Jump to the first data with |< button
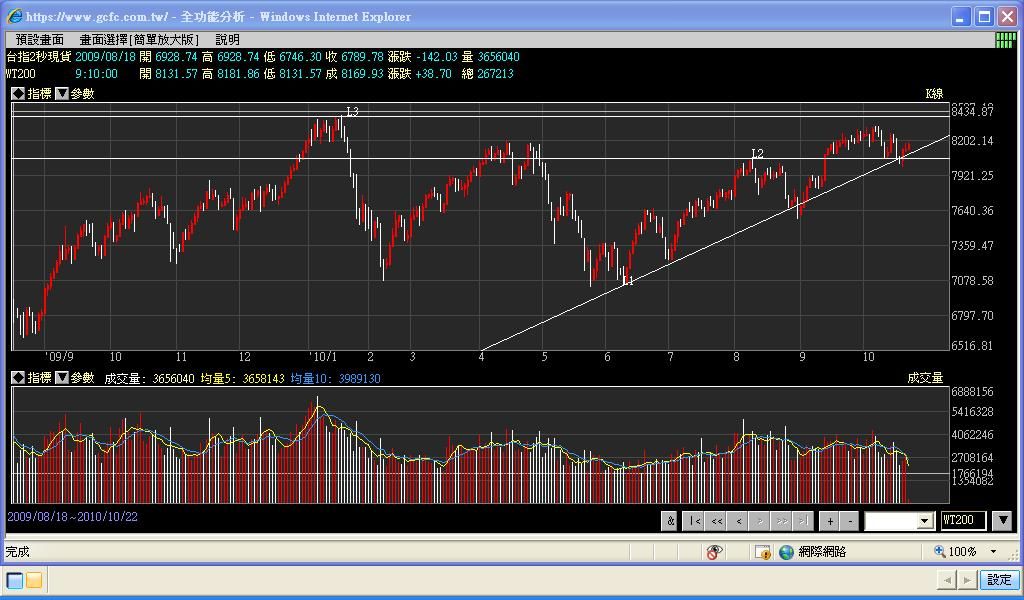The height and width of the screenshot is (600, 1024). click(x=695, y=521)
